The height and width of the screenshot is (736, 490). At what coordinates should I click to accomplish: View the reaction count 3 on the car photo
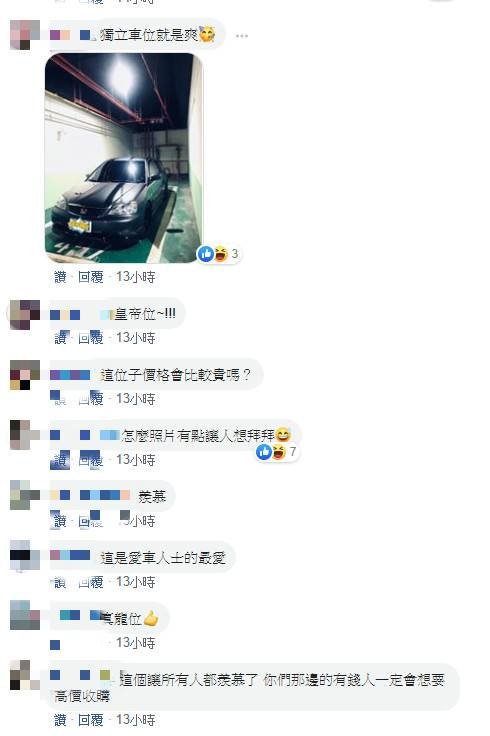point(235,254)
